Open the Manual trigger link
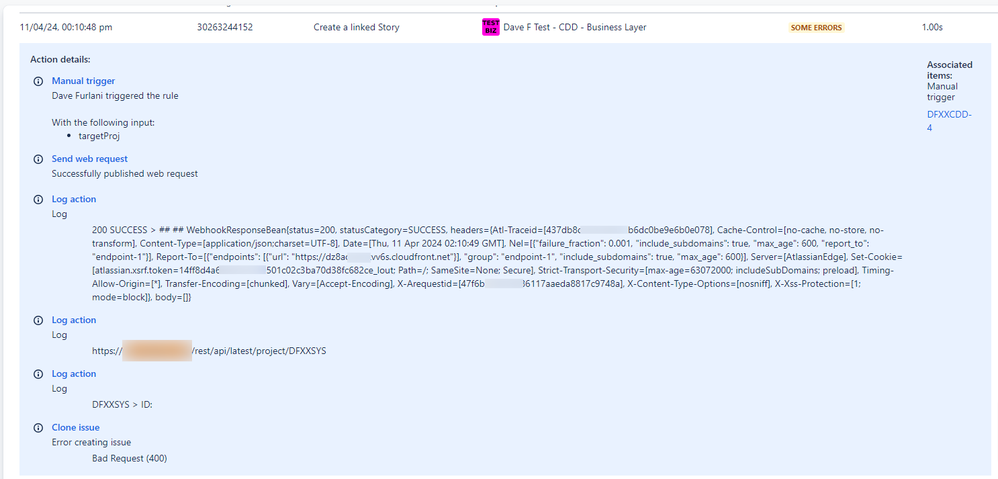 83,81
